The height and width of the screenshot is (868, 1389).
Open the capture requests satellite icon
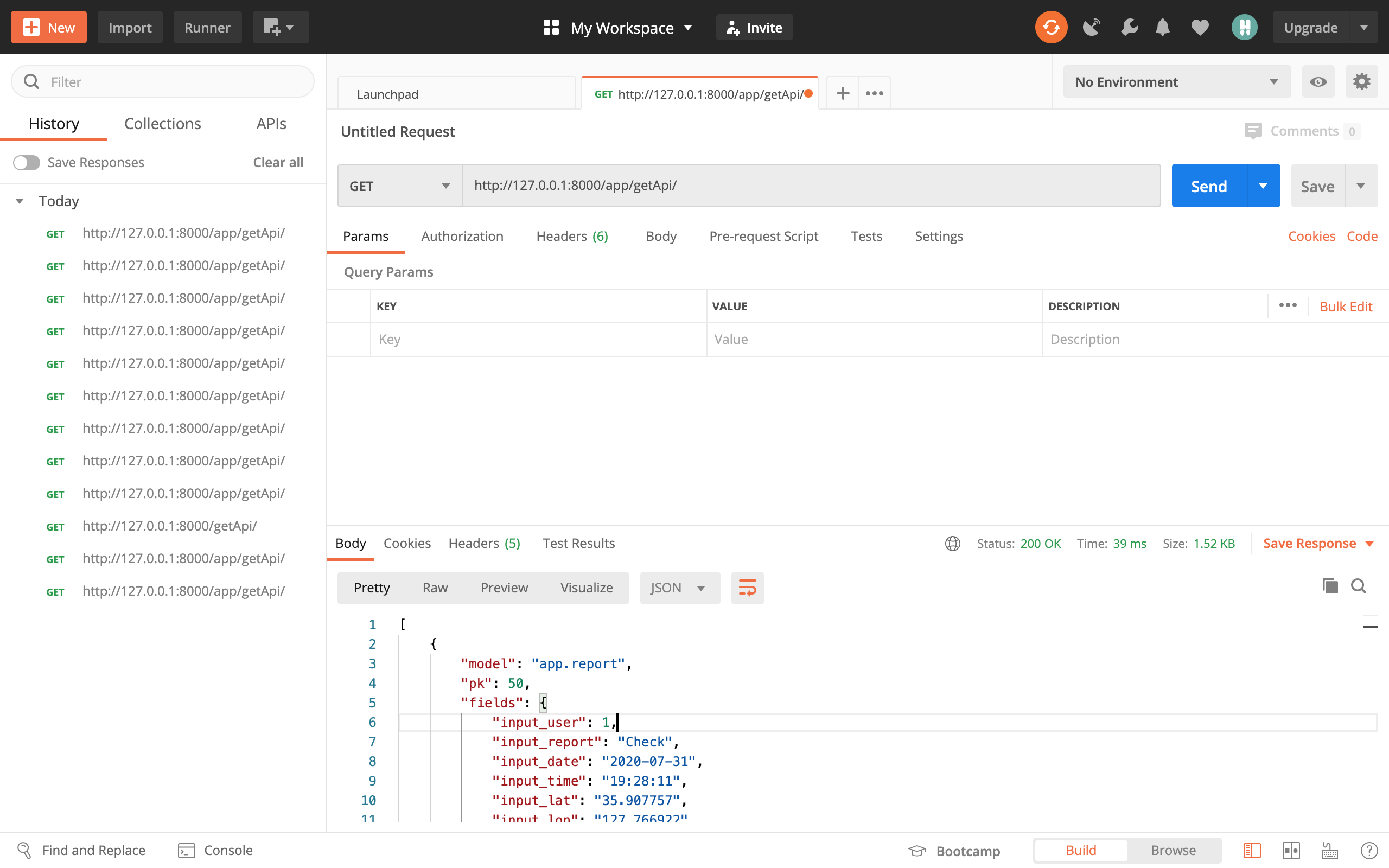pos(1091,27)
